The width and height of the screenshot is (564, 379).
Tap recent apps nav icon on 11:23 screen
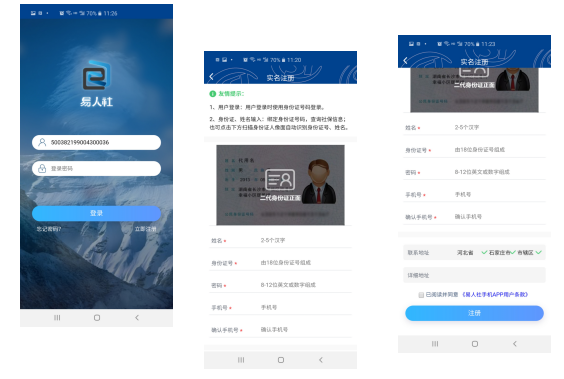435,344
